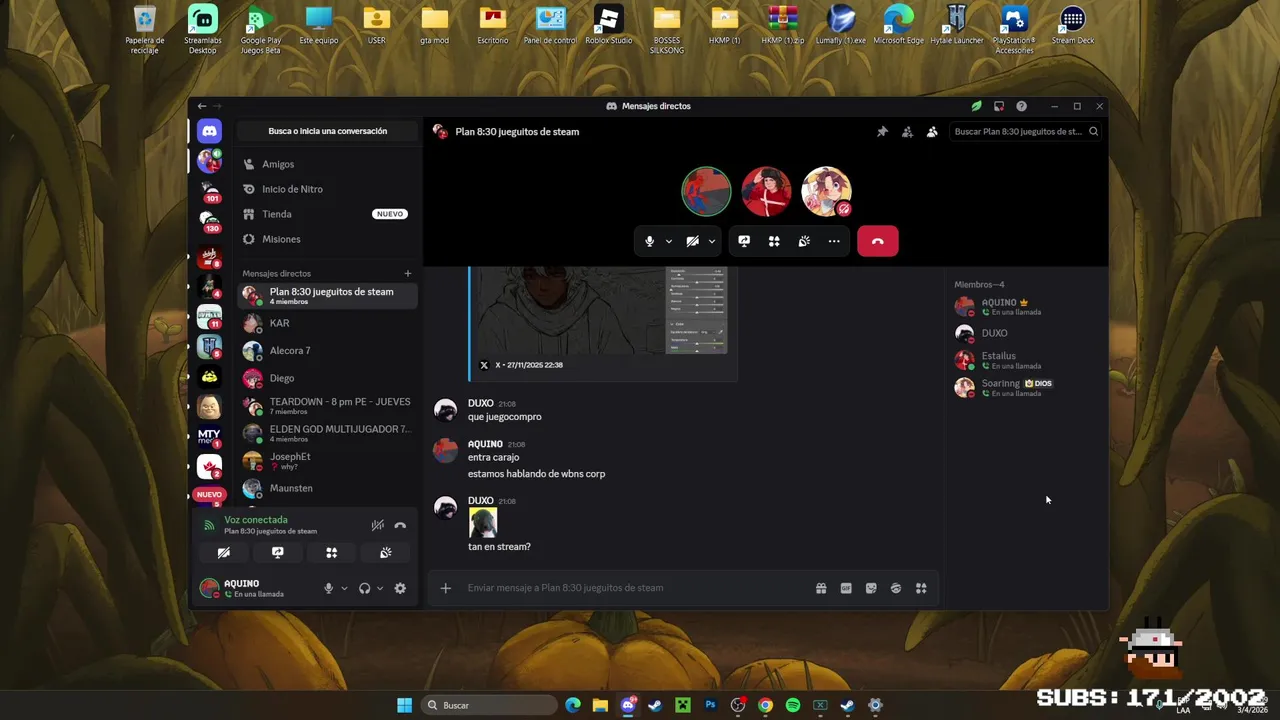Deafen with headphones icon in user panel

click(365, 588)
